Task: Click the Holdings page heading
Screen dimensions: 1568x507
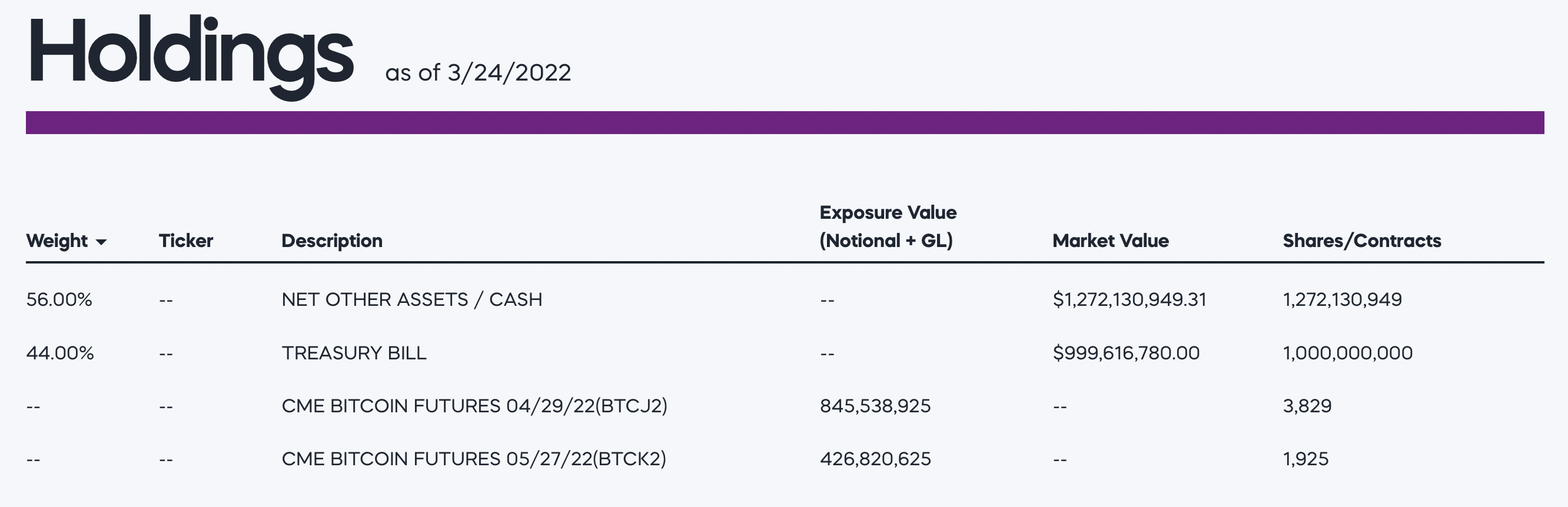Action: (x=191, y=55)
